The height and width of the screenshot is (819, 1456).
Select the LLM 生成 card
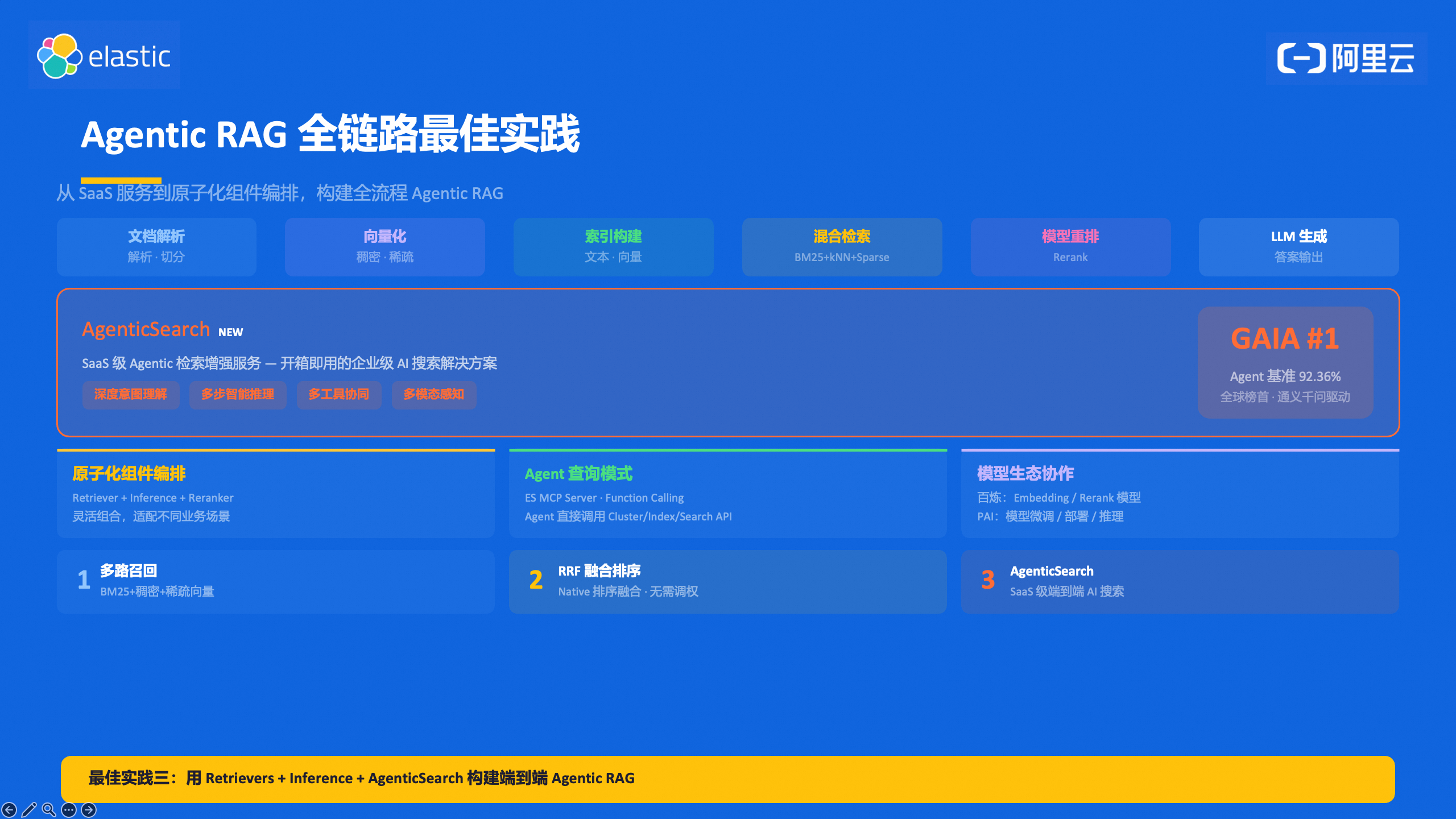coord(1299,247)
